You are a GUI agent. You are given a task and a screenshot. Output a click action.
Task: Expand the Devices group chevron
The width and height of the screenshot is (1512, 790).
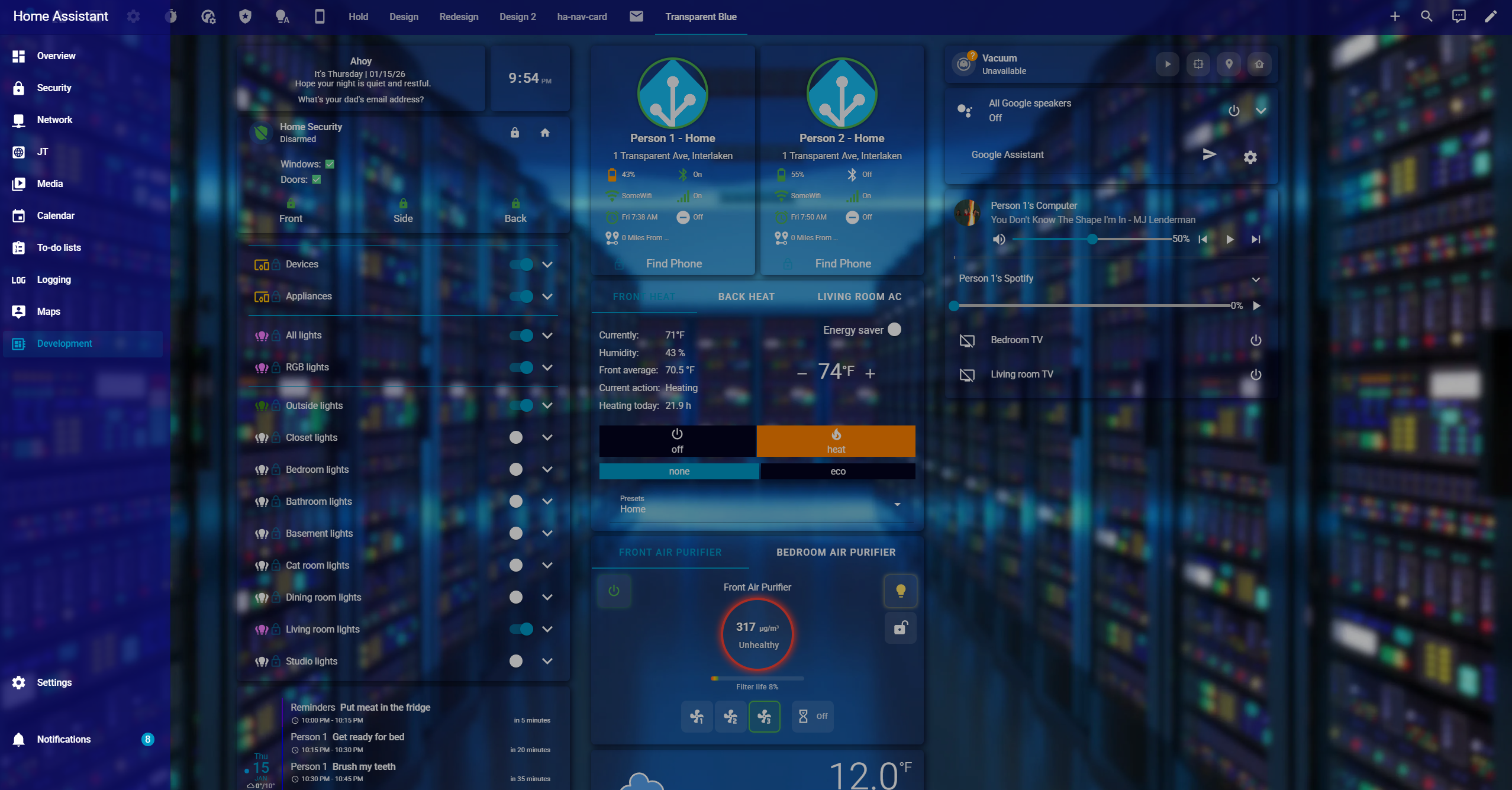coord(547,265)
